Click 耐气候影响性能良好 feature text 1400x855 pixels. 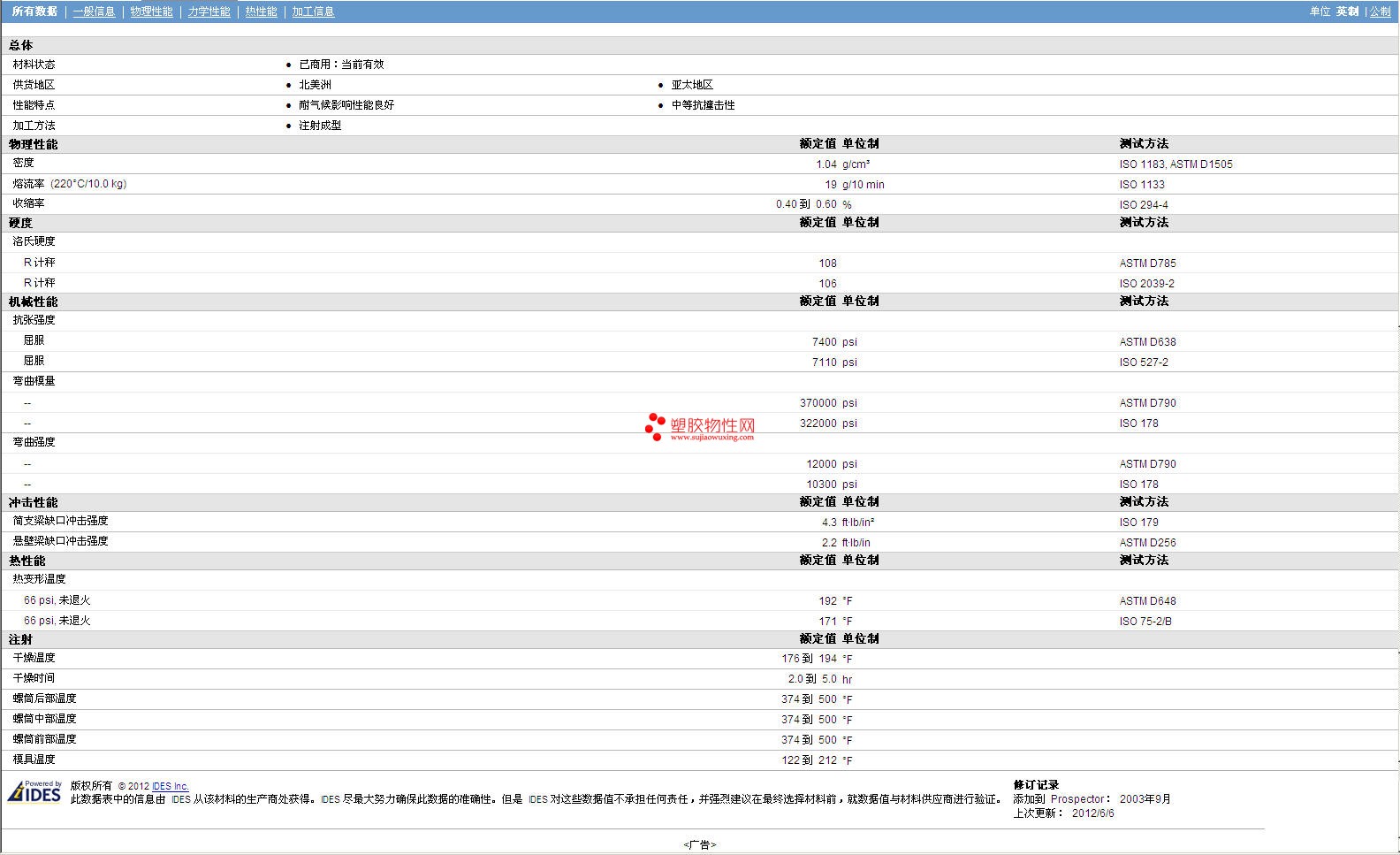(346, 105)
